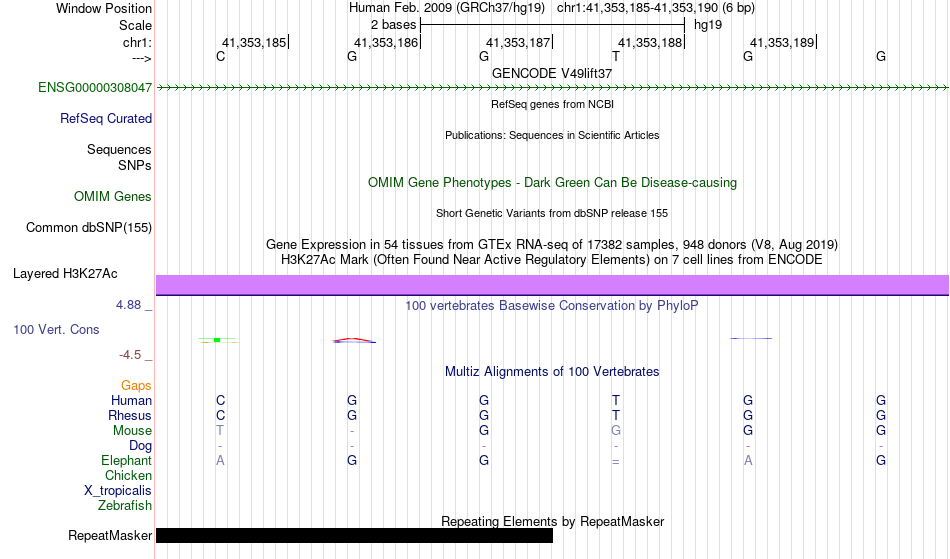Click the X_tropicalis species row label
This screenshot has width=950, height=559.
(x=118, y=491)
